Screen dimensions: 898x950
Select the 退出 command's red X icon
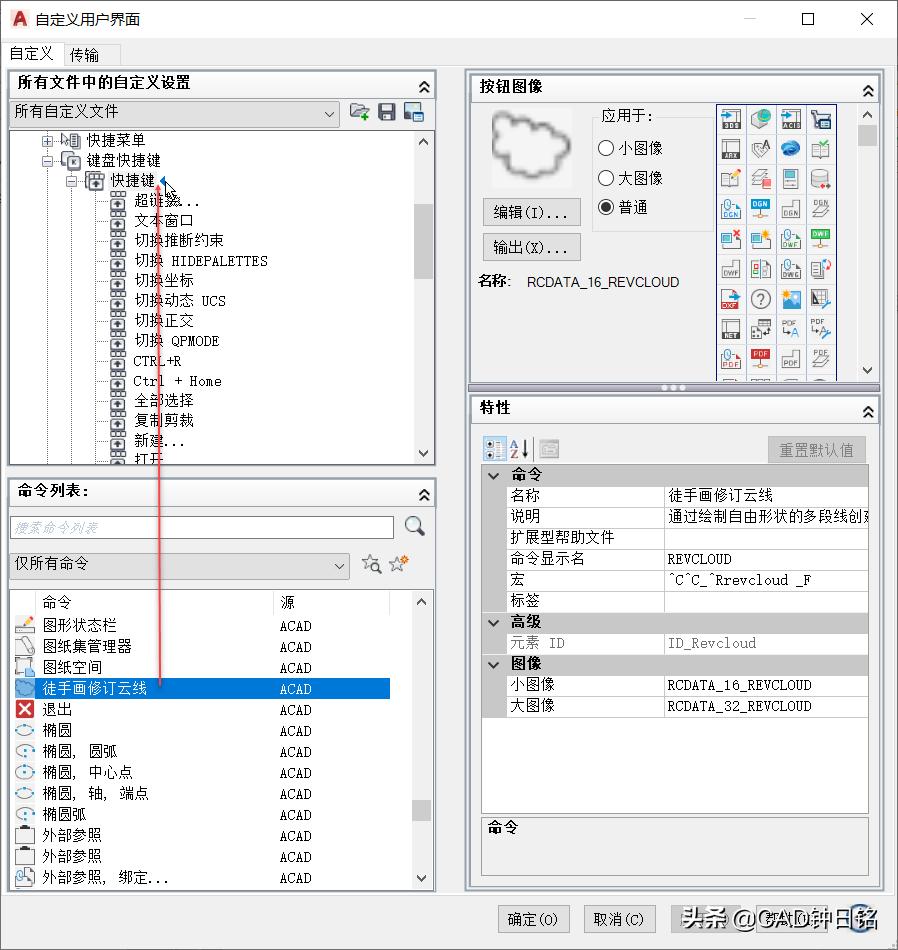(x=24, y=710)
